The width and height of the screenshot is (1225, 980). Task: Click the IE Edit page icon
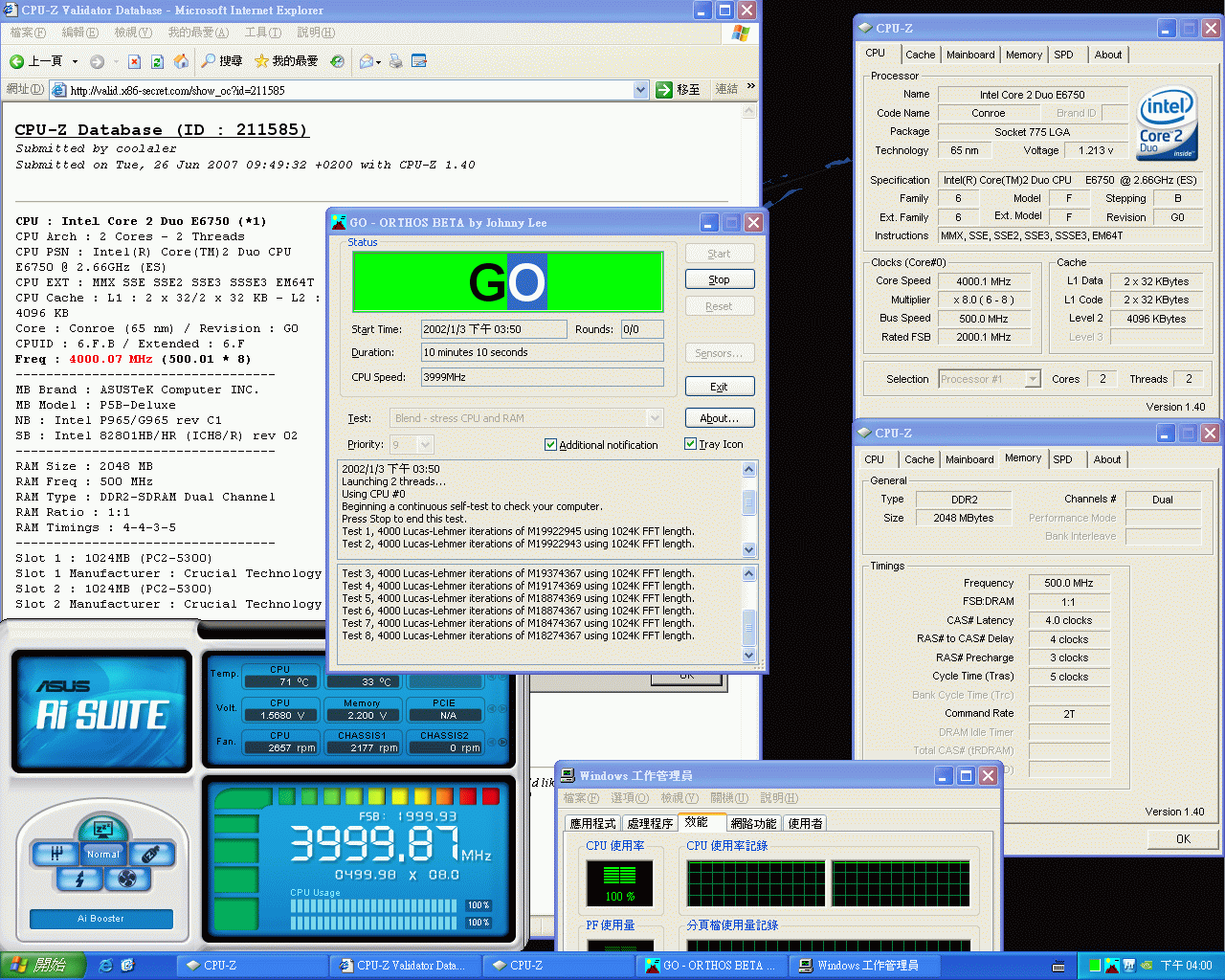[419, 61]
